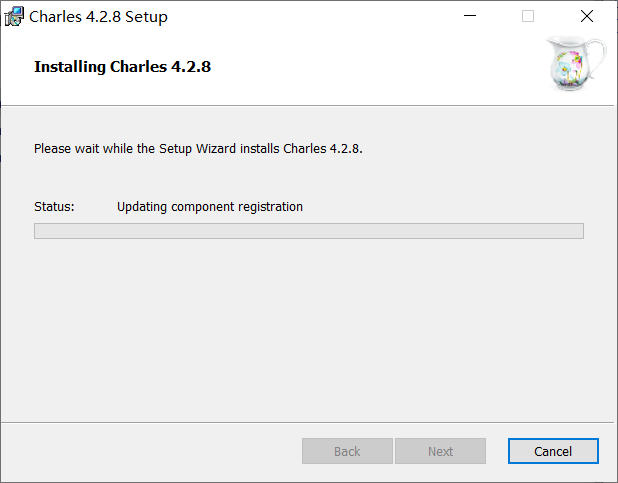Minimize the Charles Setup window

tap(468, 16)
